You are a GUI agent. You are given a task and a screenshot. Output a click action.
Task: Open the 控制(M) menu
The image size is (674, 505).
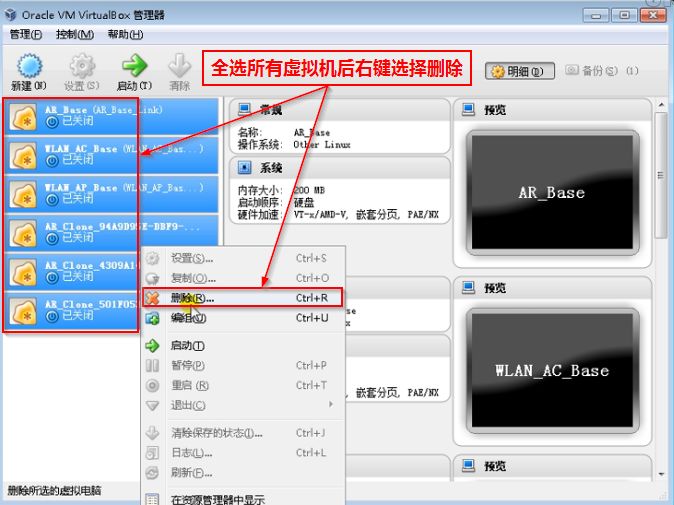[x=75, y=34]
